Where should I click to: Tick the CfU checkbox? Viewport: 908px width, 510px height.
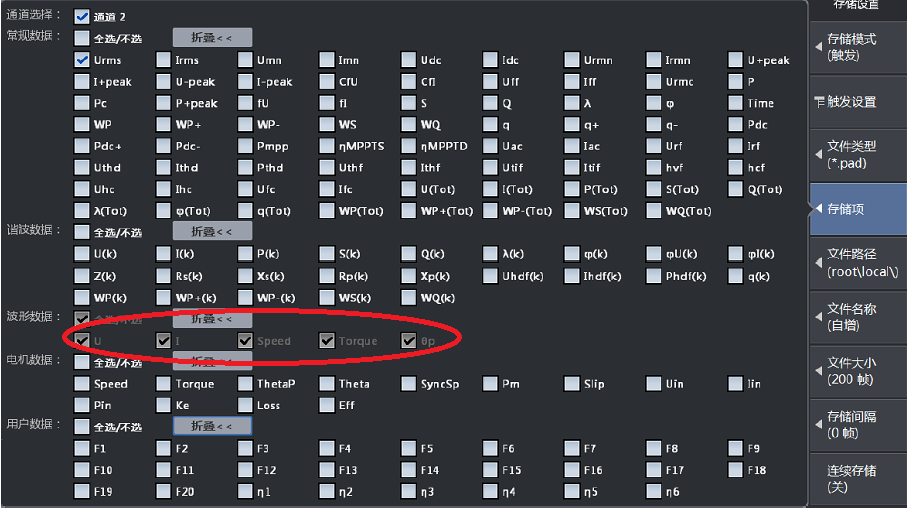click(x=327, y=82)
